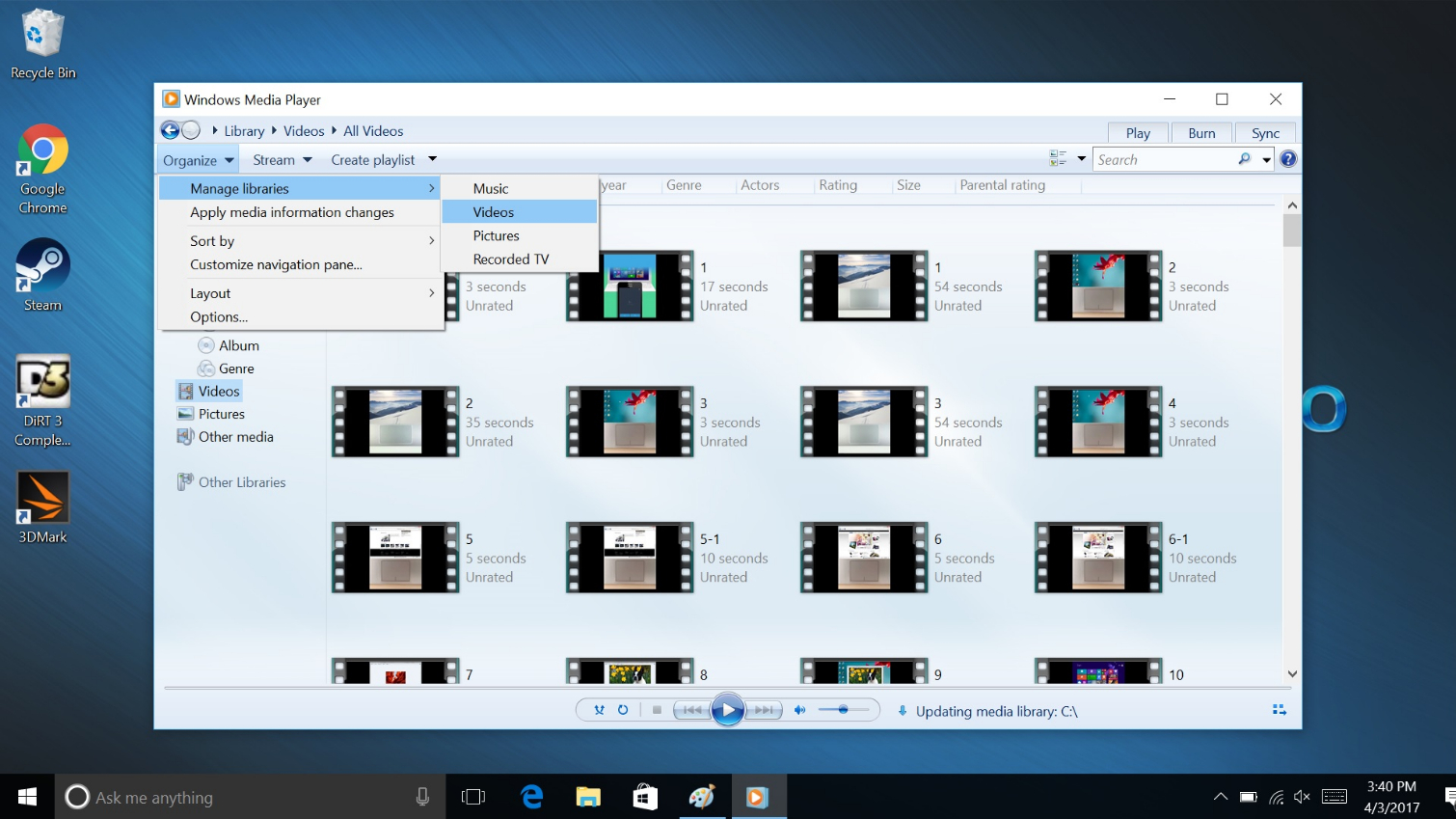Choose Recorded TV in libraries submenu
1456x819 pixels.
[x=519, y=259]
